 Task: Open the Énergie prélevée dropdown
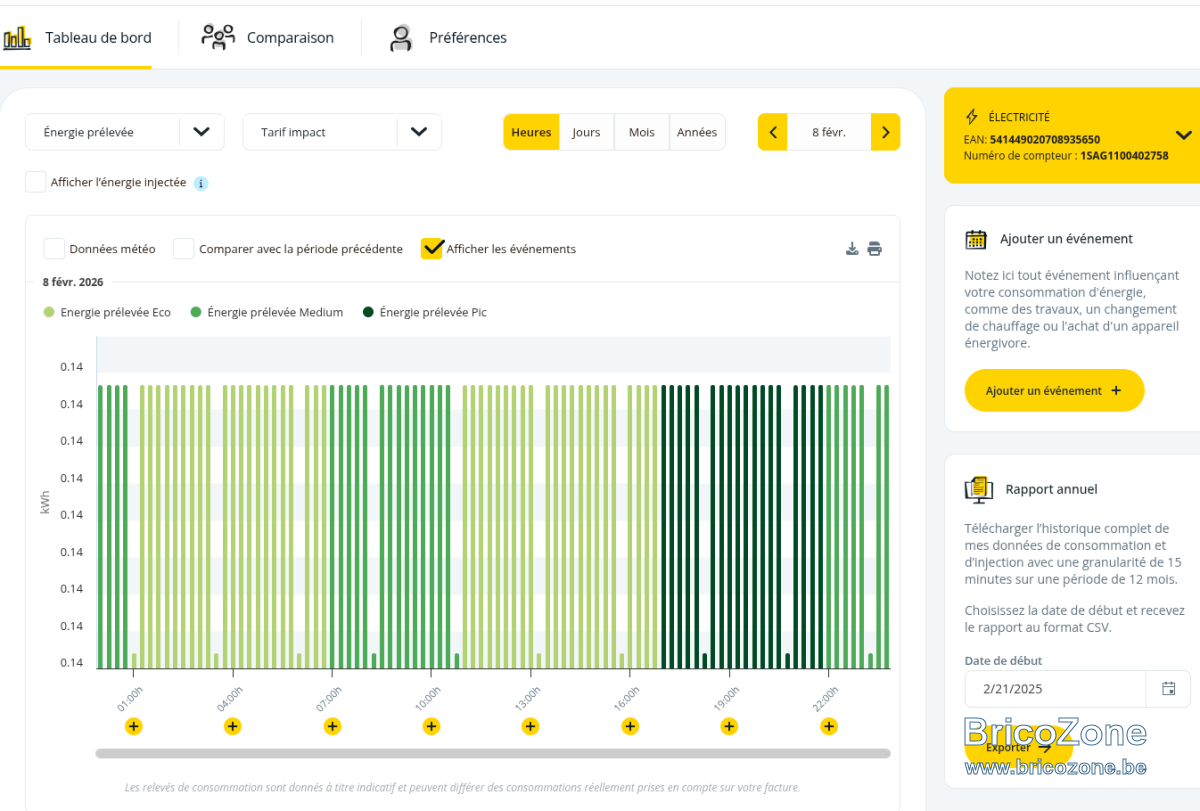click(x=125, y=132)
